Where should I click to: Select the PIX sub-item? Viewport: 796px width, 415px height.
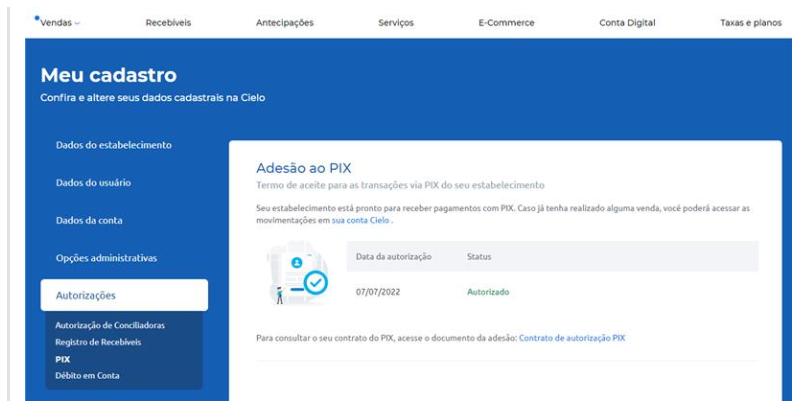pyautogui.click(x=63, y=359)
